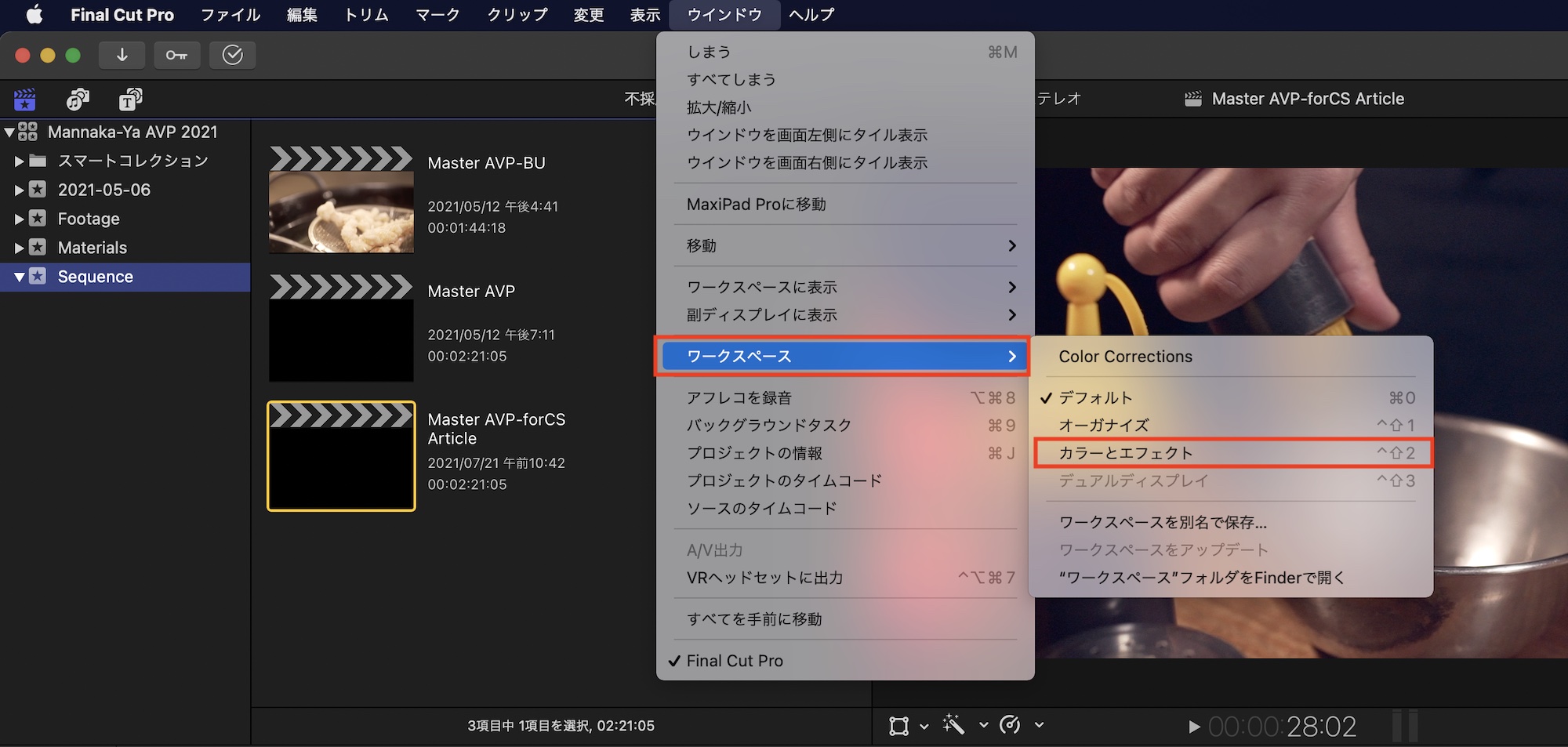This screenshot has width=1568, height=747.
Task: Choose 拡大/縮小 from the window menu
Action: (845, 107)
